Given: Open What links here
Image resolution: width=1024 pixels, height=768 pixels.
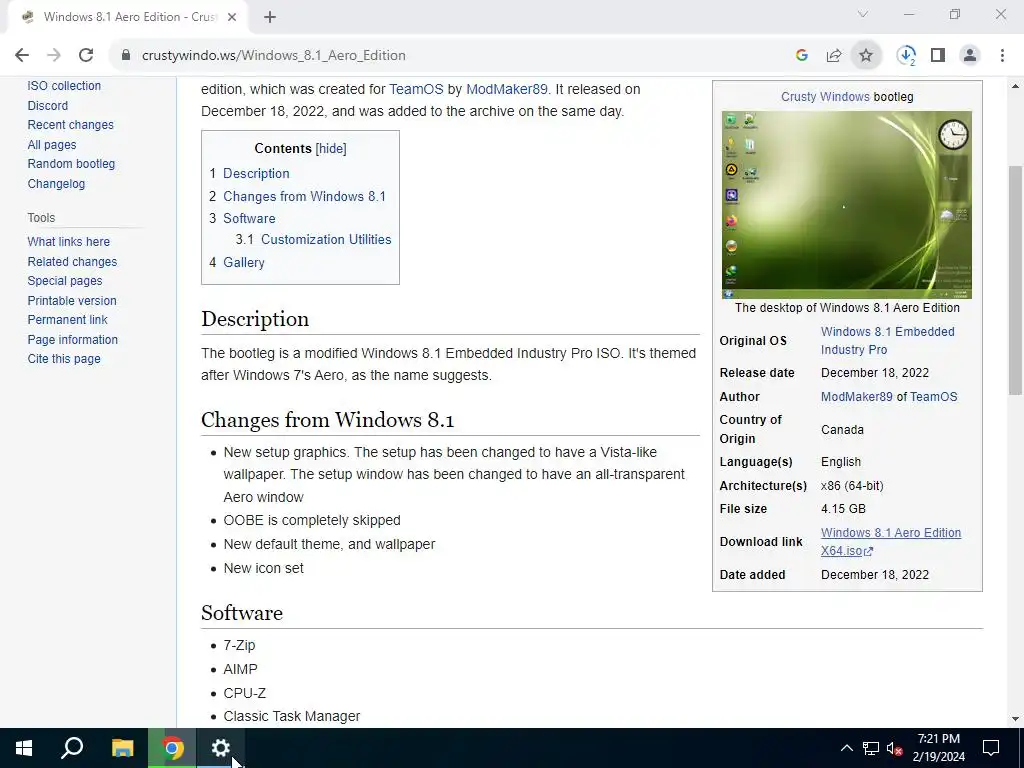Looking at the screenshot, I should [69, 242].
